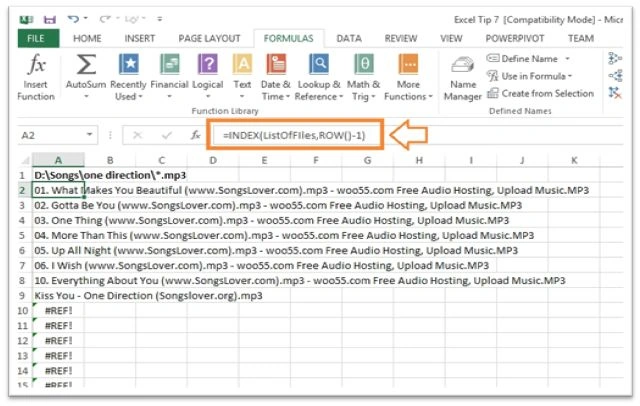
Task: Click the Remove Arrows icon
Action: coord(615,93)
